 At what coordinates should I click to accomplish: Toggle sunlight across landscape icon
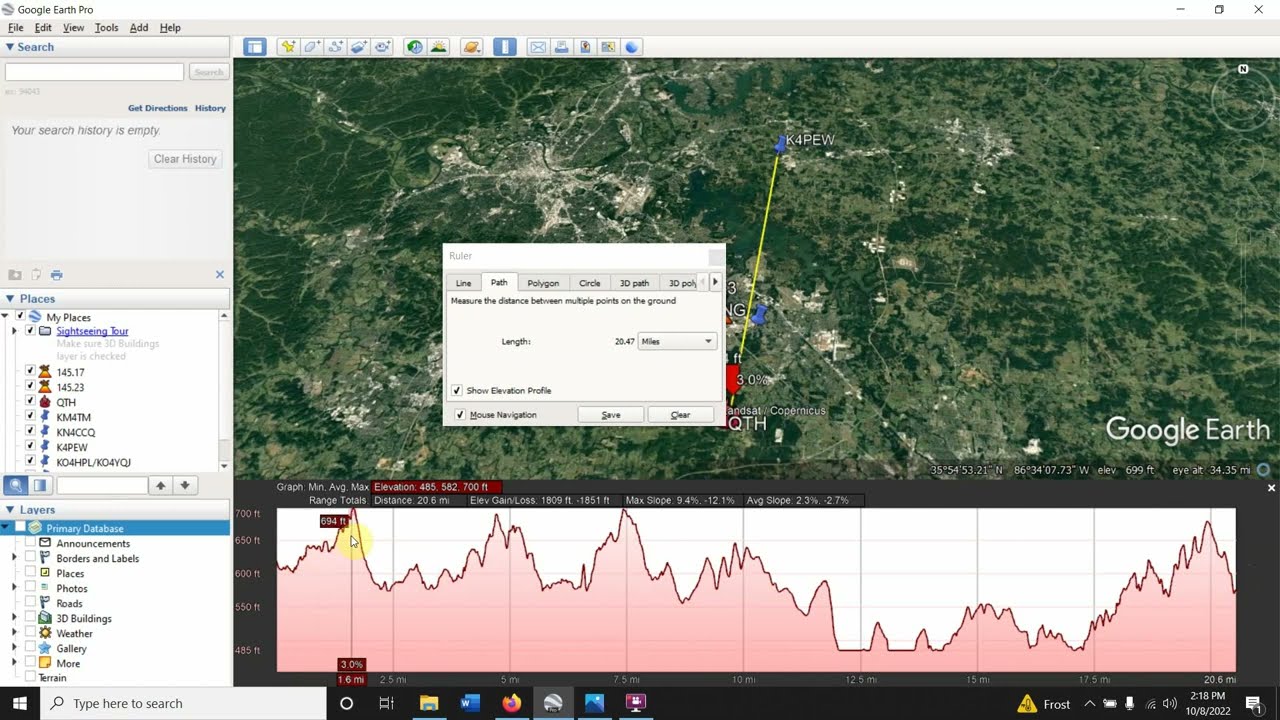(x=438, y=47)
